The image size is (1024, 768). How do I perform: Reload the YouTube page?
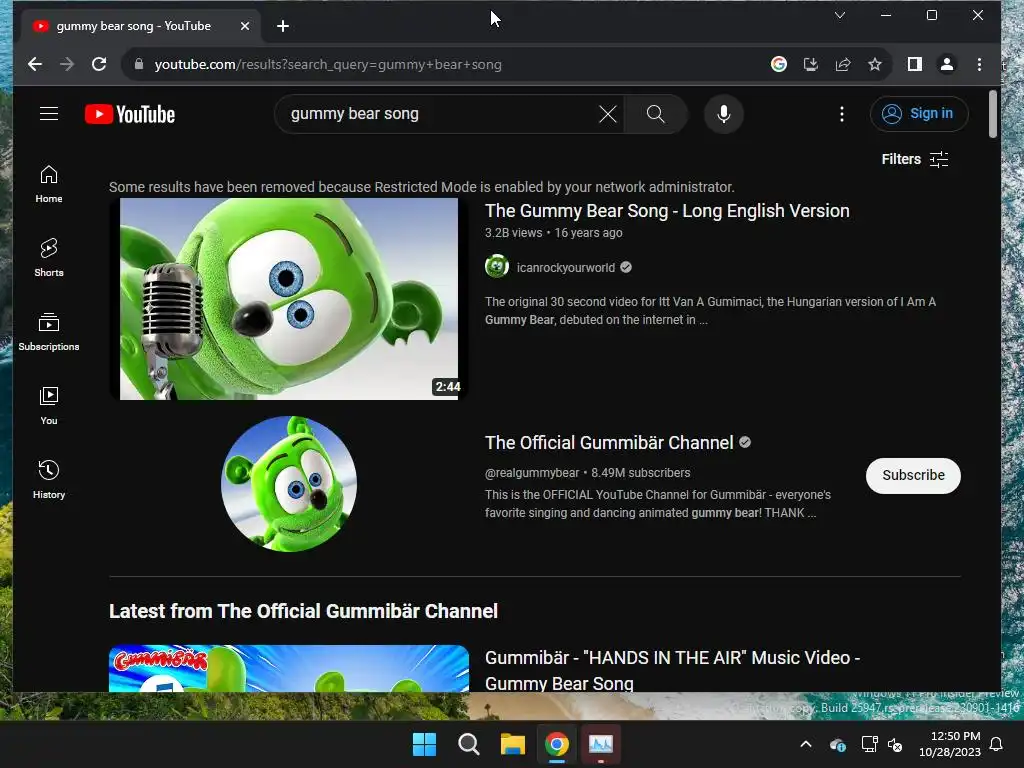(99, 64)
